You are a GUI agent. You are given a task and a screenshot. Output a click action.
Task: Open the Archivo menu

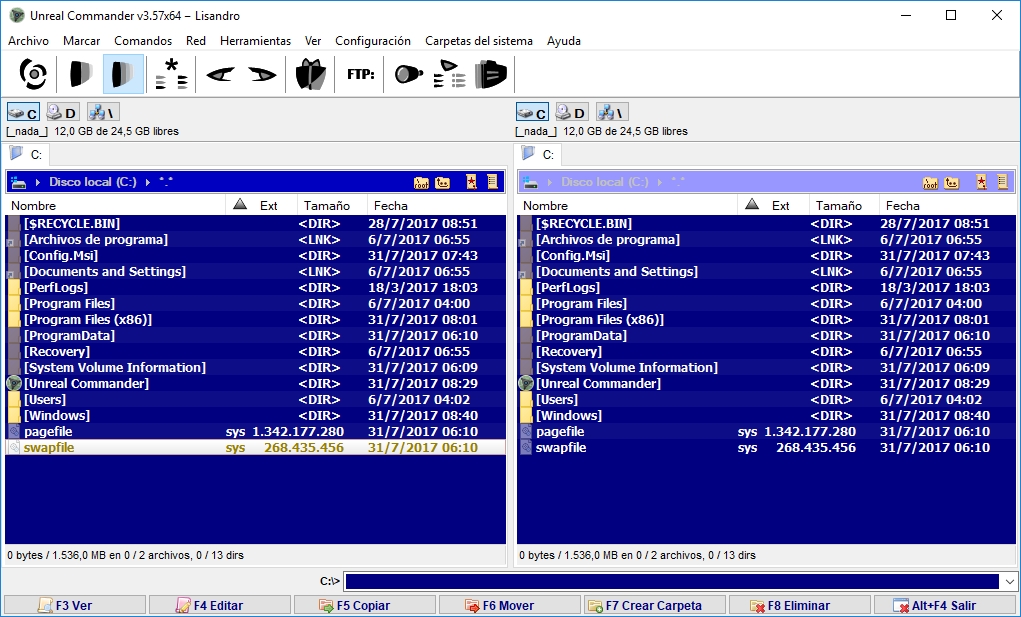click(29, 41)
